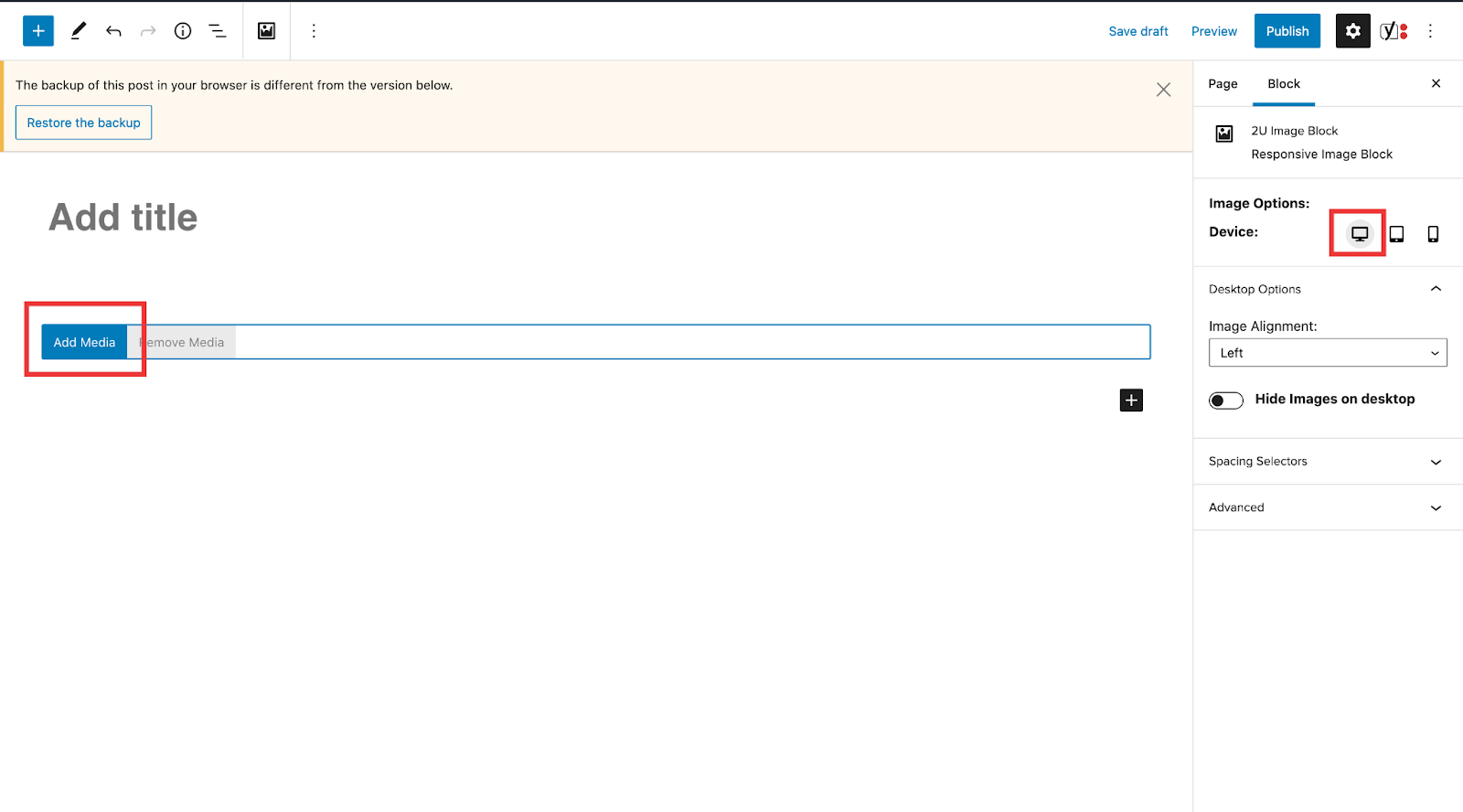The width and height of the screenshot is (1463, 812).
Task: Switch to the Page tab
Action: click(1223, 84)
